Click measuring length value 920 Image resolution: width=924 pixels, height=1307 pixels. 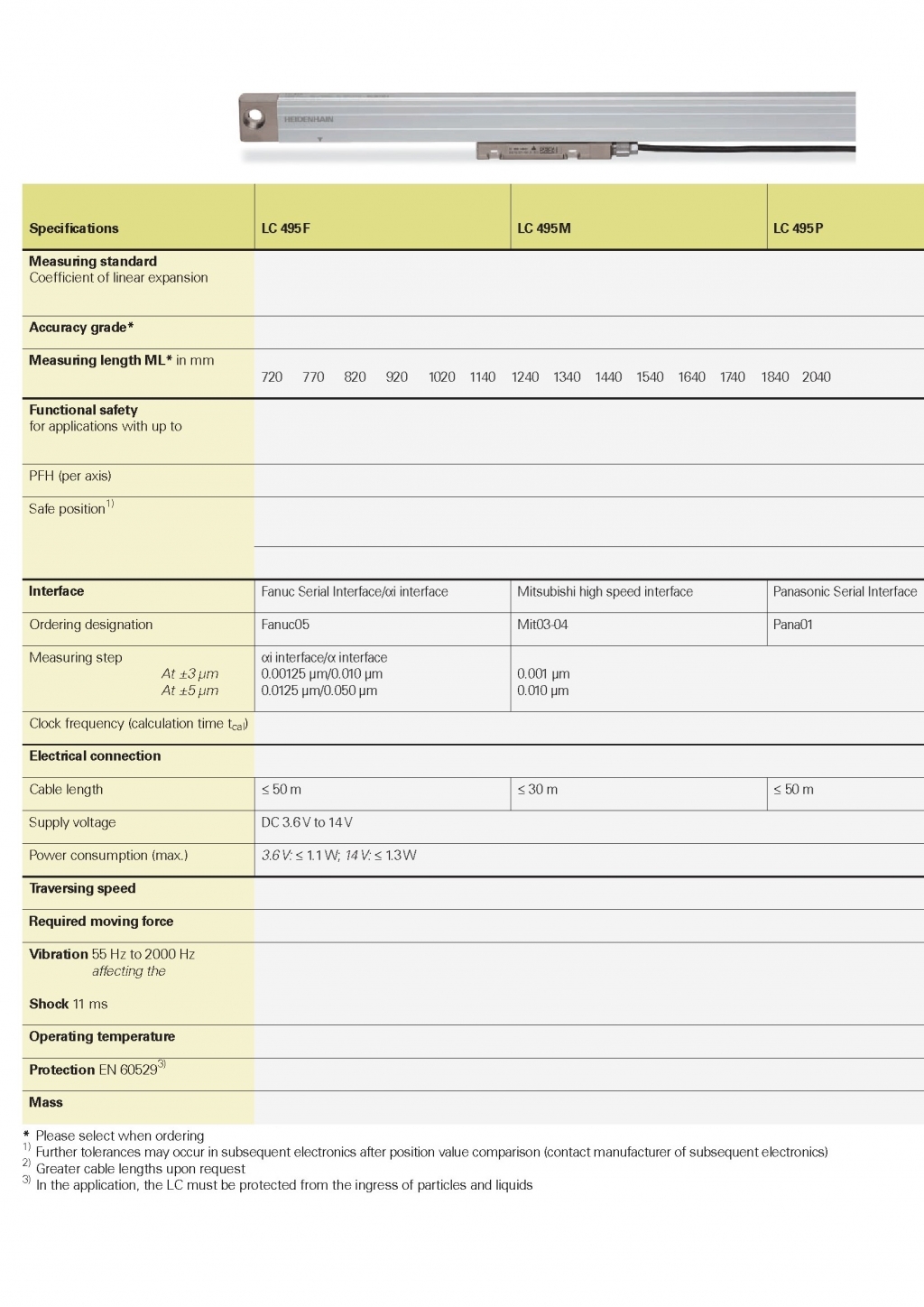tap(397, 377)
